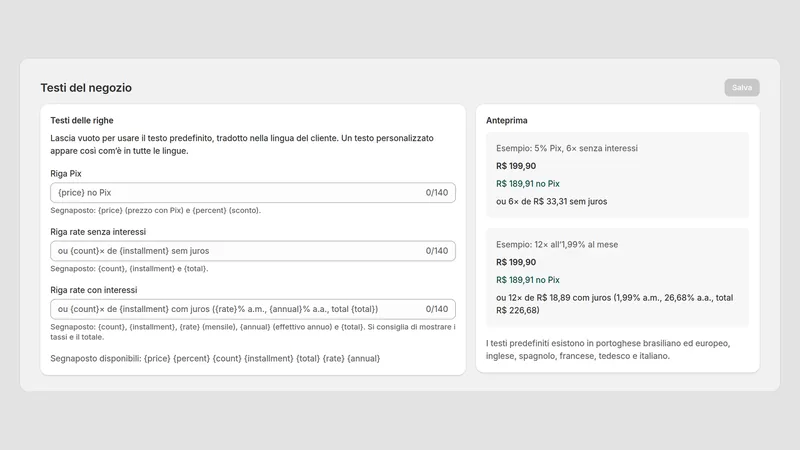Click 'ou 6× de R$ 33,31 sem juros'
The height and width of the screenshot is (450, 800).
[x=552, y=201]
